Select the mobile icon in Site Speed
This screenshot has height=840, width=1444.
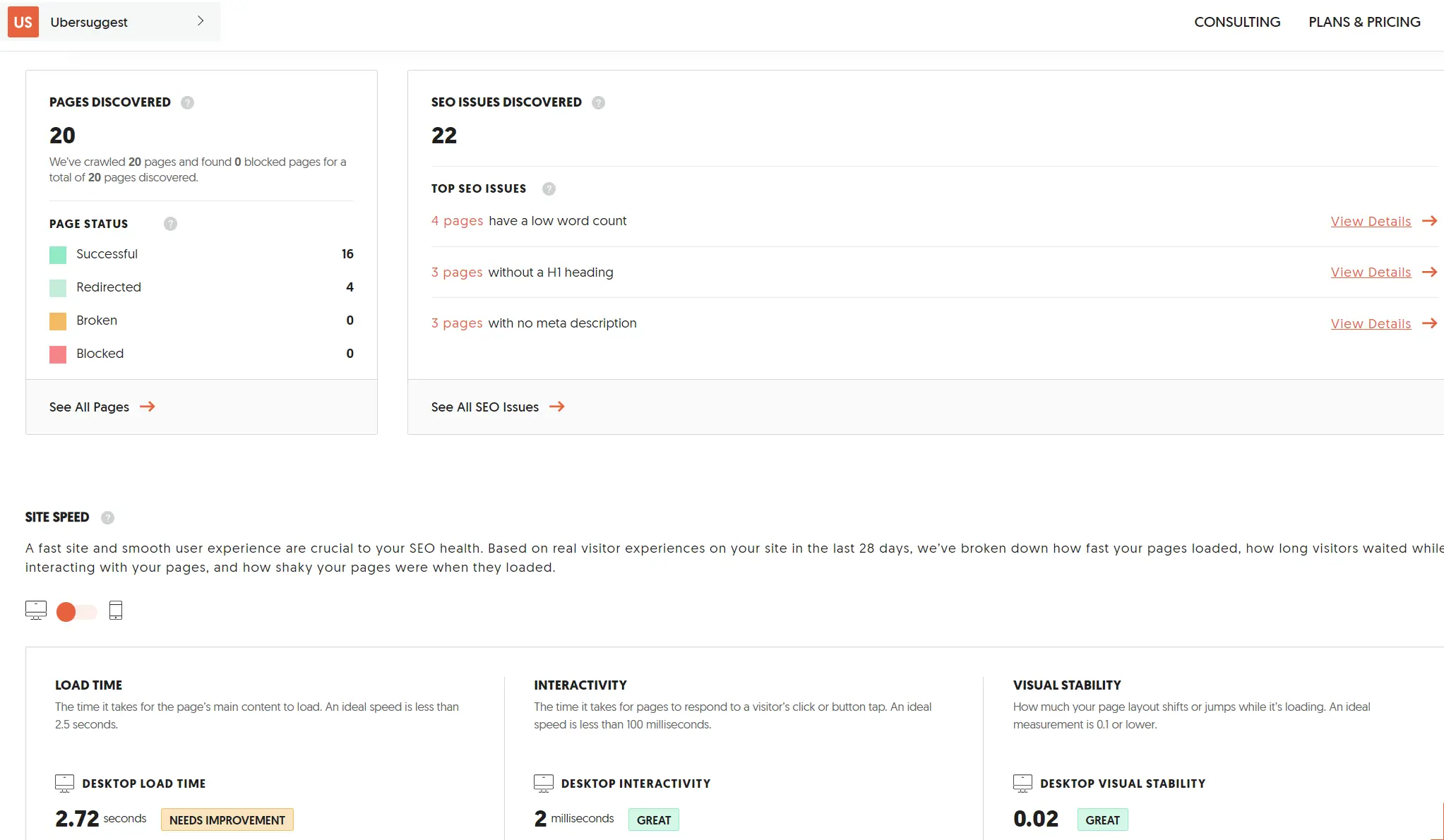[116, 610]
